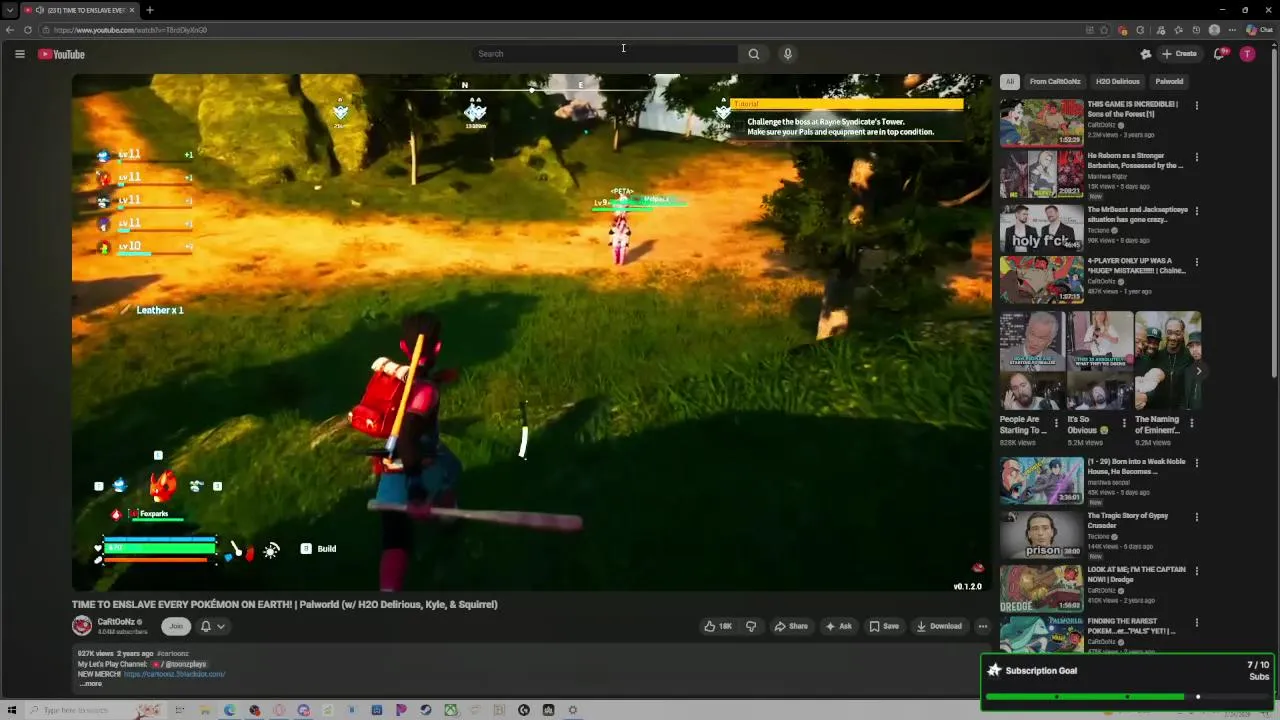The image size is (1280, 720).
Task: Click the Subscription Goal overlay
Action: coord(1127,681)
